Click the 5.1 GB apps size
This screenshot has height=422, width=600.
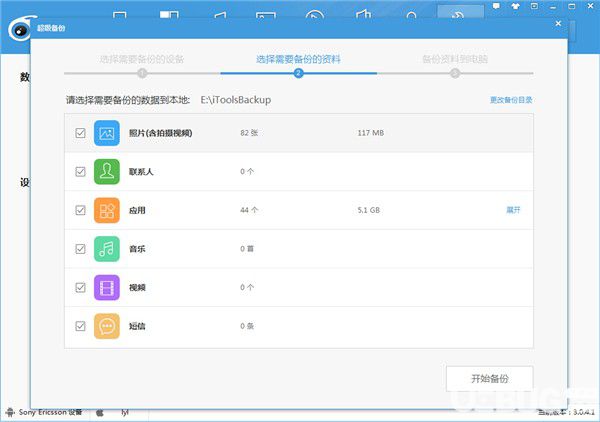tap(368, 210)
